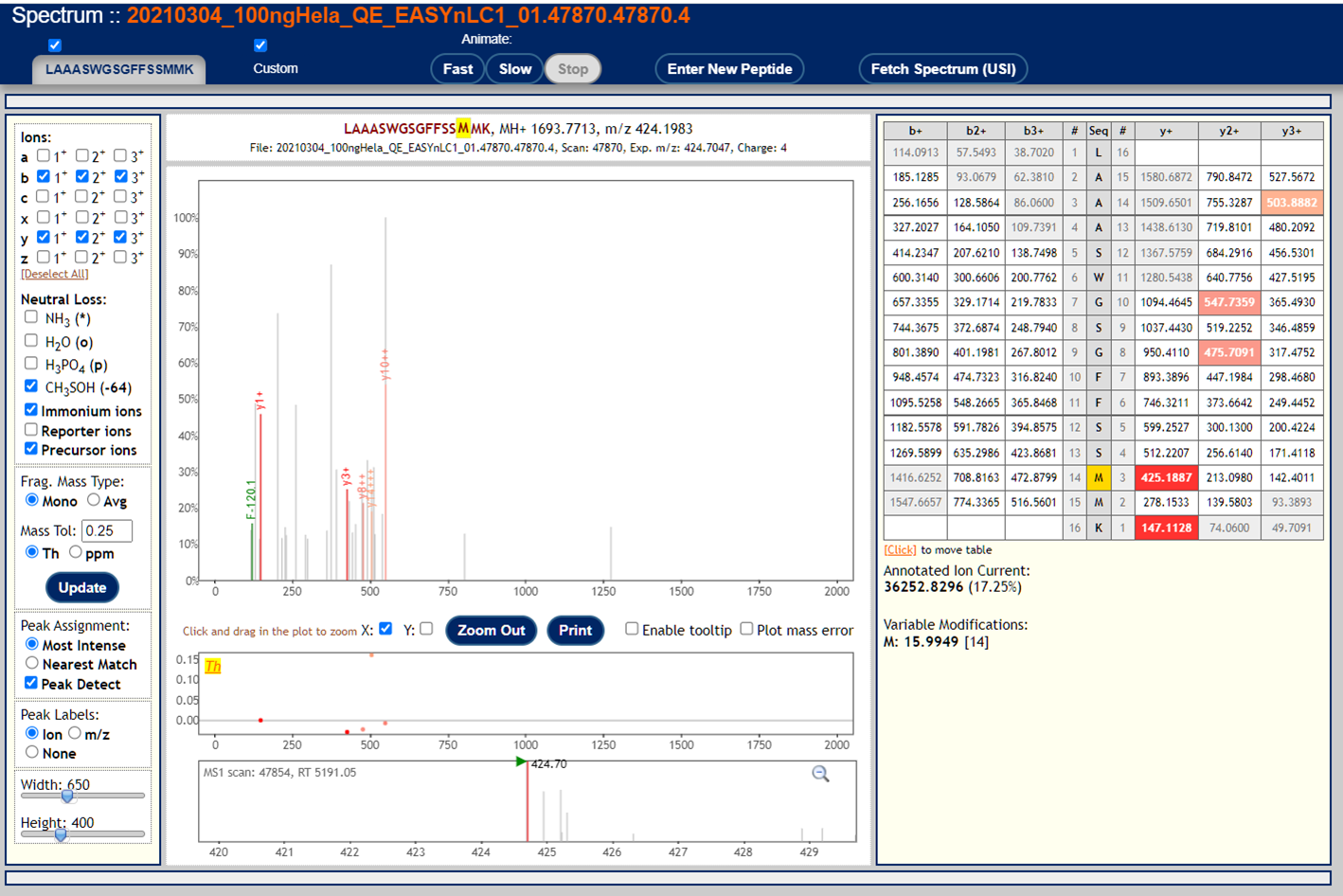Uncheck Immonium ions checkbox
This screenshot has width=1343, height=896.
(31, 409)
